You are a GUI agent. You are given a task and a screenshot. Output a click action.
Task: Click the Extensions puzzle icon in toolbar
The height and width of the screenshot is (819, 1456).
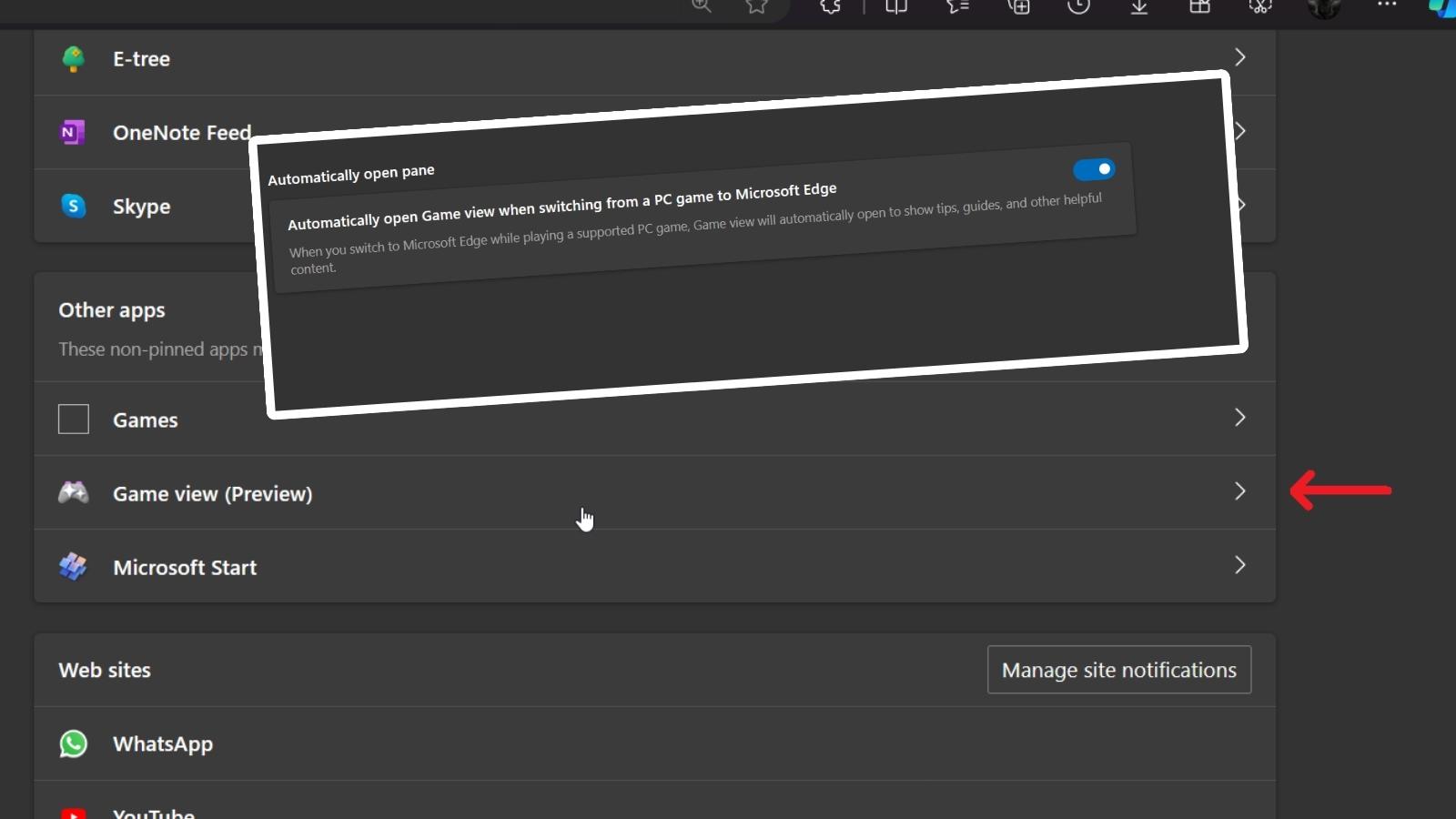830,6
